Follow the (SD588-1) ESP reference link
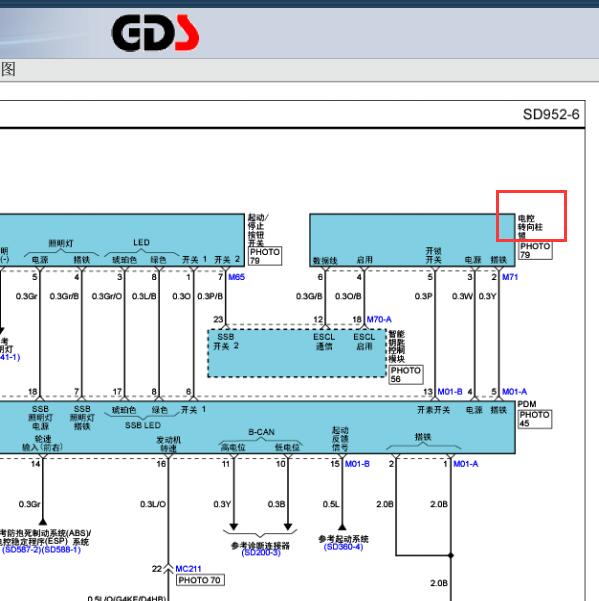599x601 pixels. click(x=61, y=550)
